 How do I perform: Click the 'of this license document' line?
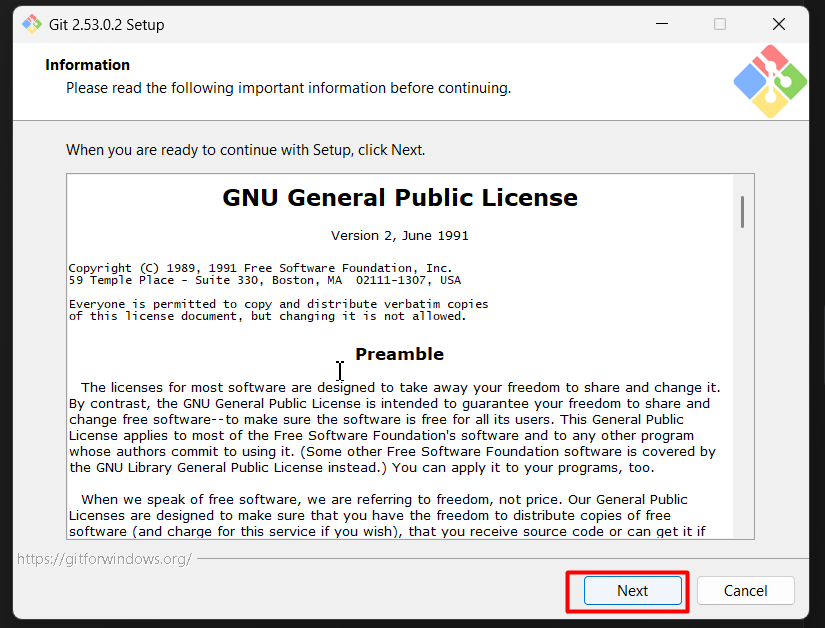tap(267, 316)
